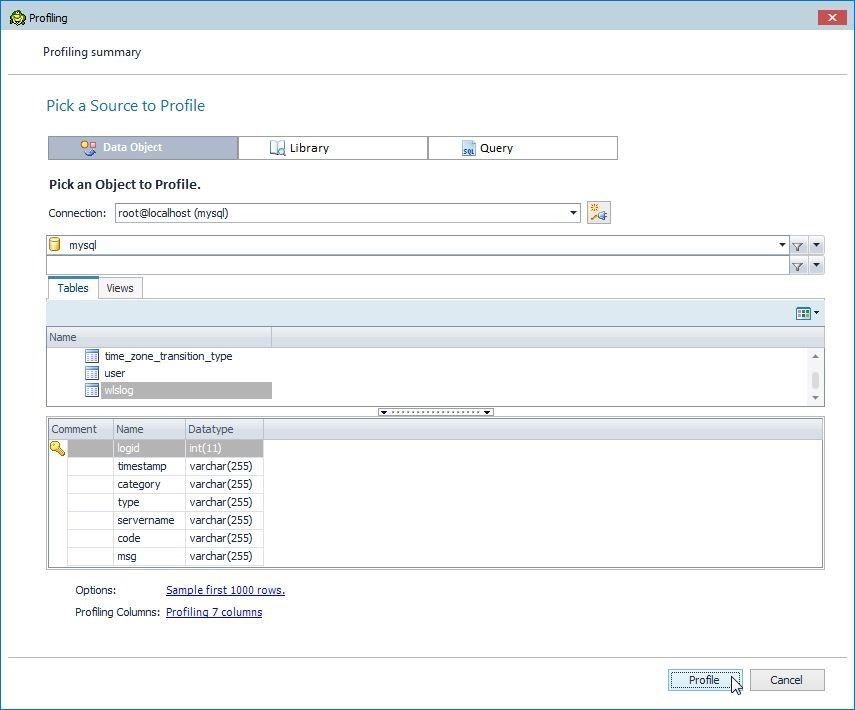Screen dimensions: 855x710
Task: Click the object name search field
Action: click(x=418, y=266)
